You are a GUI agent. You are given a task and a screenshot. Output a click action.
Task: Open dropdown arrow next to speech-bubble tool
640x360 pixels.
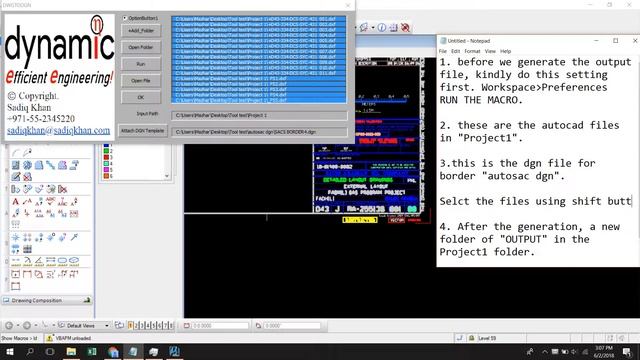point(373,27)
